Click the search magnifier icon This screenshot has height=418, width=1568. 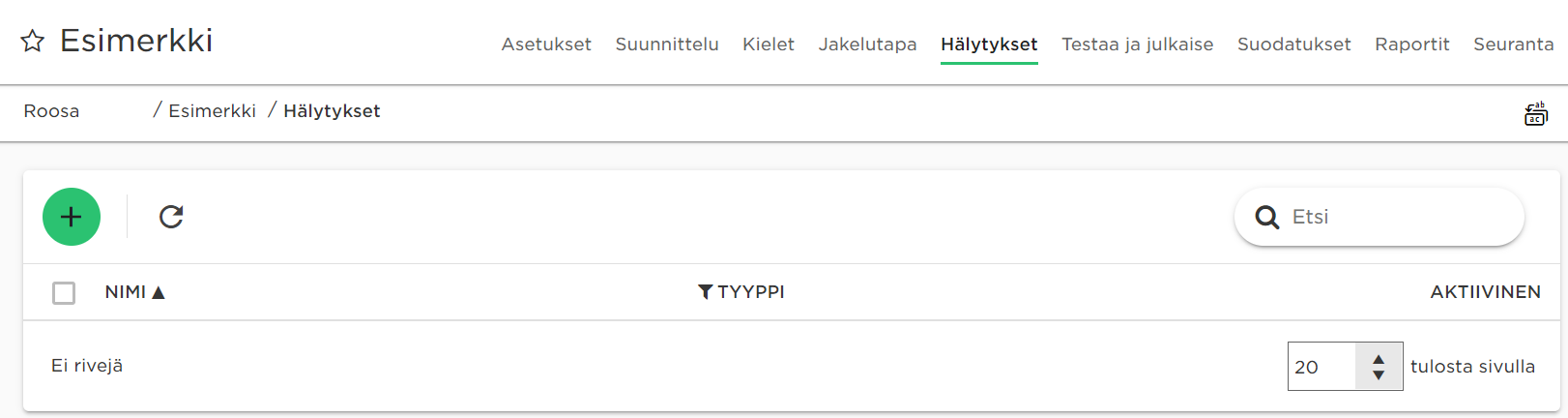pyautogui.click(x=1266, y=217)
